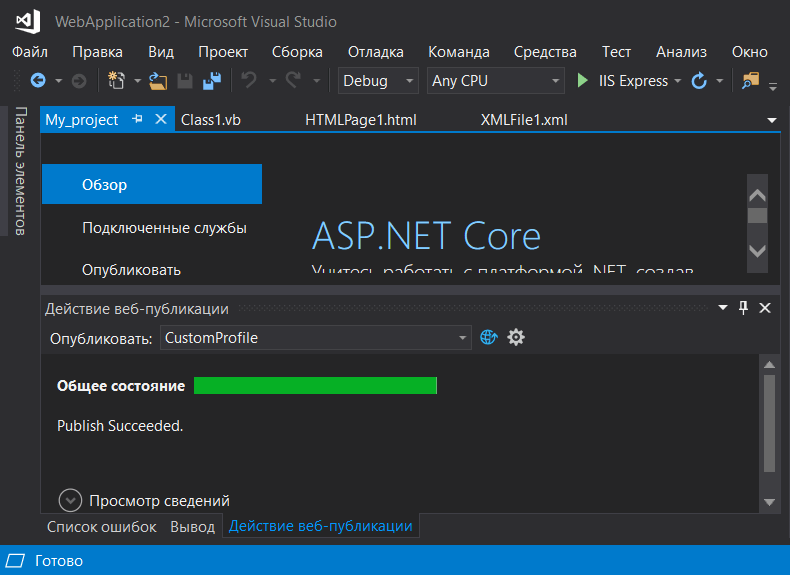Open the Вид menu
The image size is (790, 575).
(x=161, y=52)
